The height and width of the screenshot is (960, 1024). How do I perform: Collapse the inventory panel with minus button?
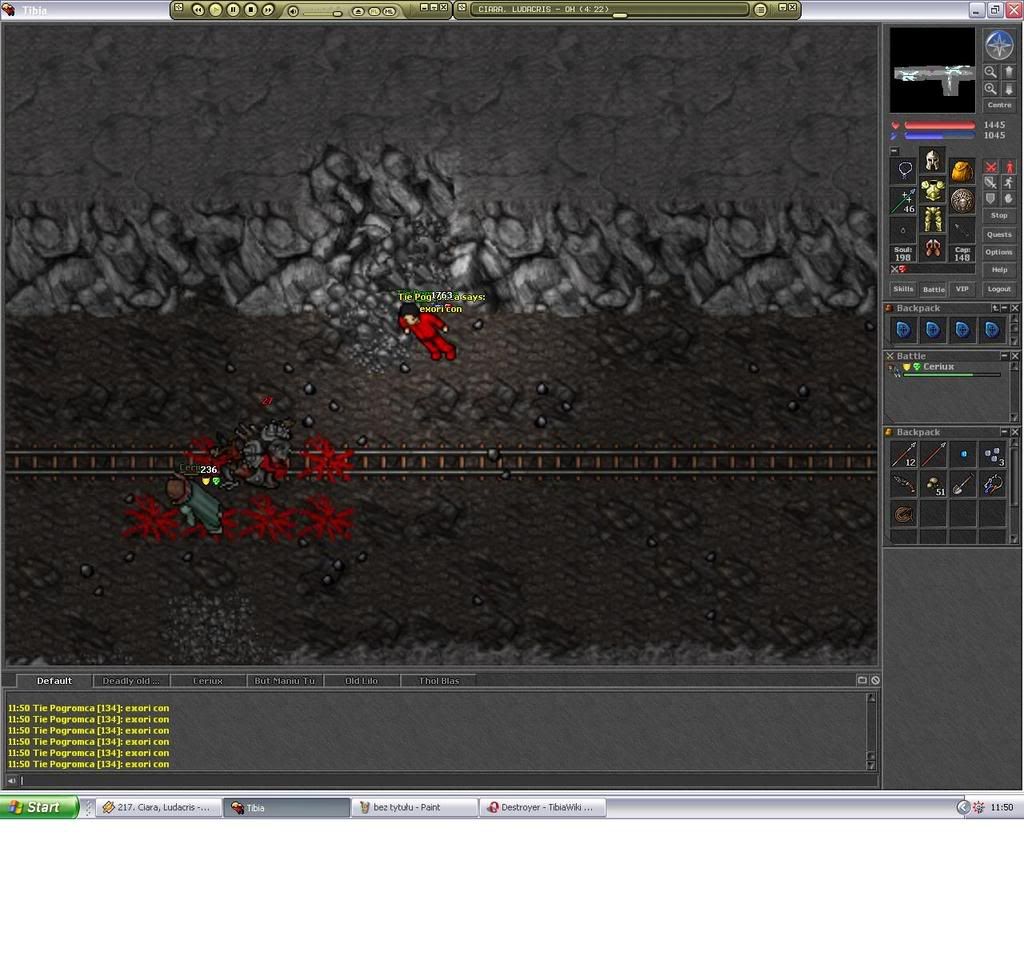click(x=895, y=151)
